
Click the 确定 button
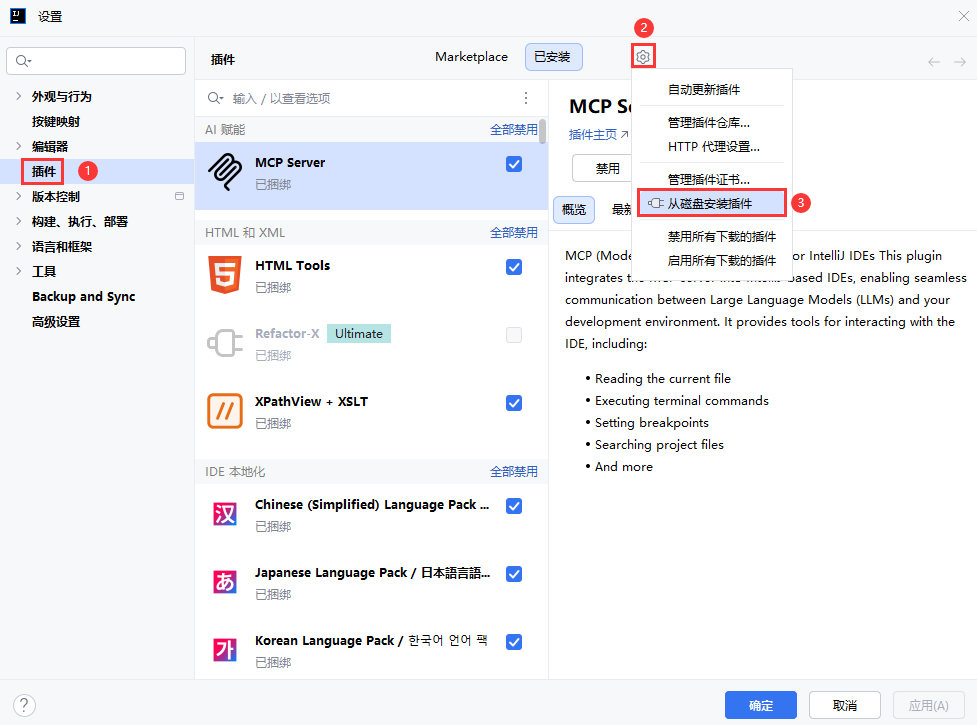coord(761,705)
